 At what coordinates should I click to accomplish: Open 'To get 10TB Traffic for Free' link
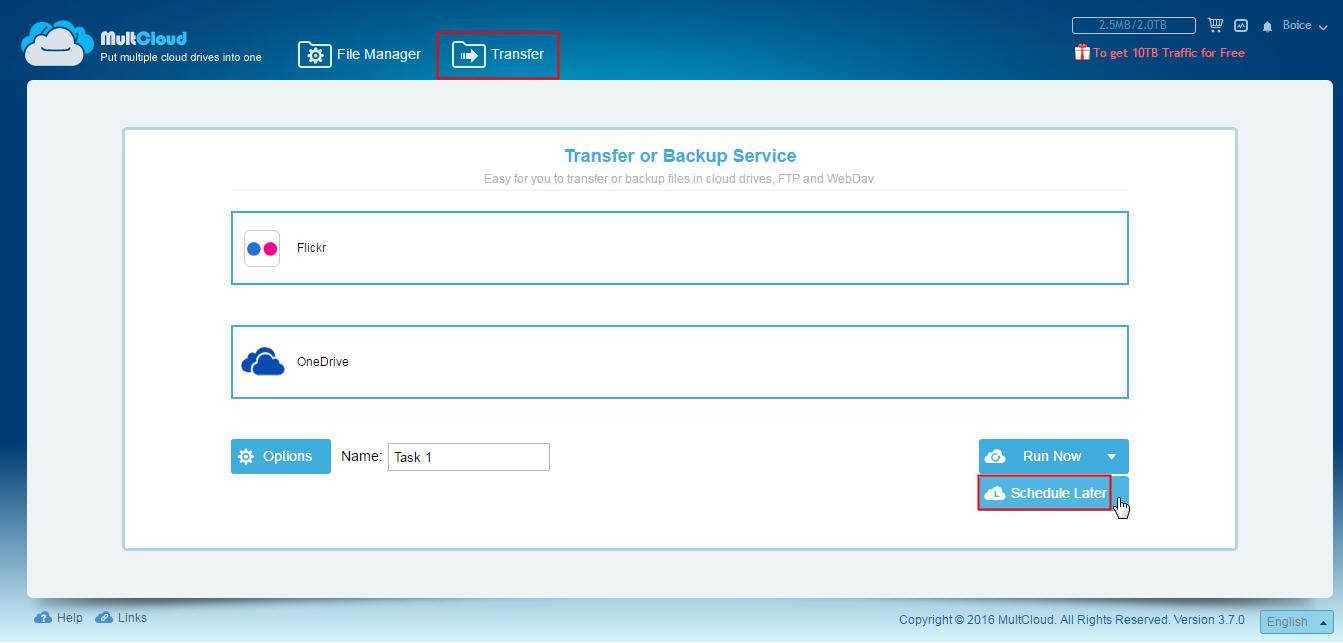[x=1169, y=53]
